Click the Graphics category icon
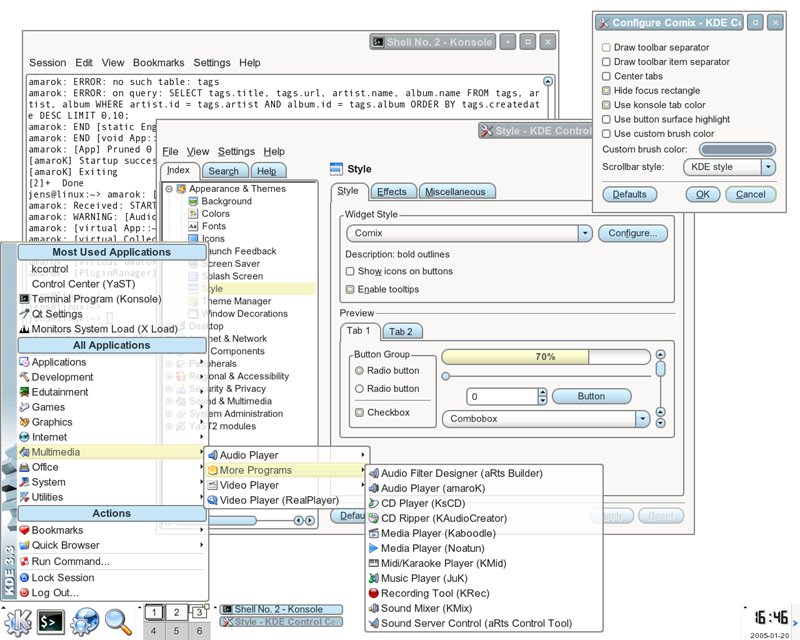Viewport: 800px width, 640px height. click(24, 422)
